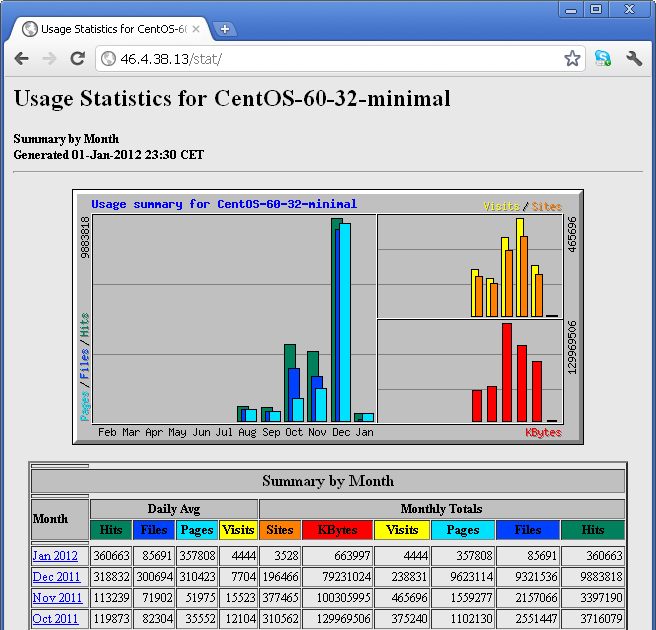Go back with the browser back arrow
Image resolution: width=656 pixels, height=630 pixels.
[x=21, y=59]
